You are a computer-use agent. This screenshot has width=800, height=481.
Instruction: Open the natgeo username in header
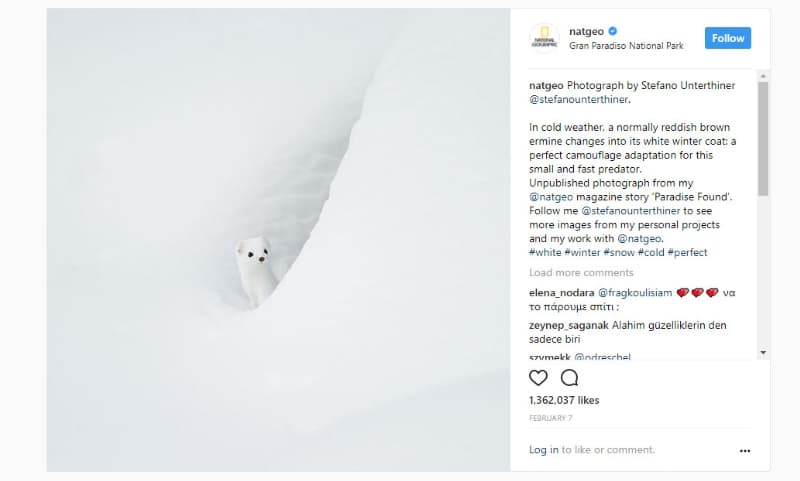(x=586, y=32)
